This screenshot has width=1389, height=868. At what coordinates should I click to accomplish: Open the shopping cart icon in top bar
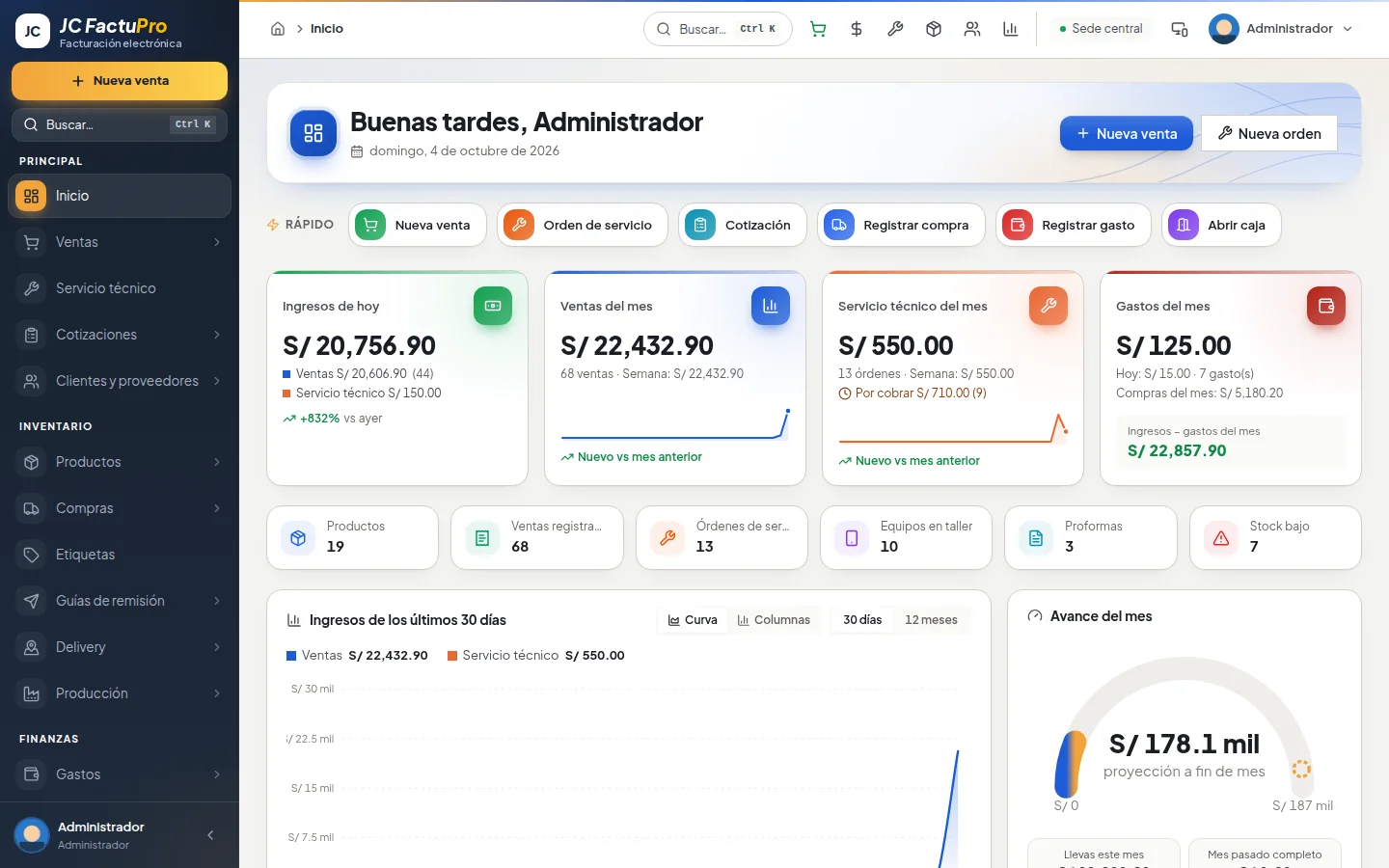point(818,29)
